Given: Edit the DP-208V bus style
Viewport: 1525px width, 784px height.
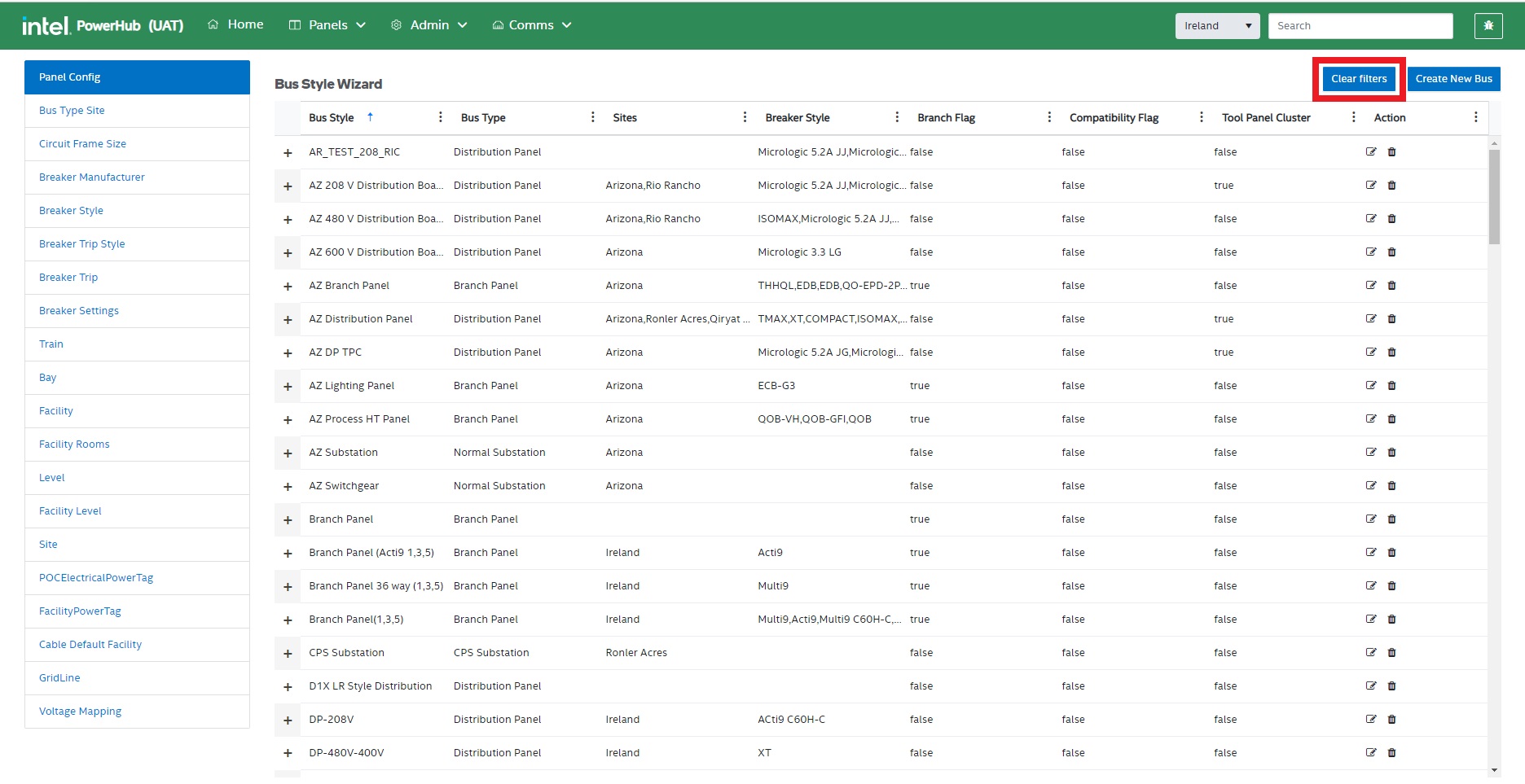Looking at the screenshot, I should pos(1371,720).
